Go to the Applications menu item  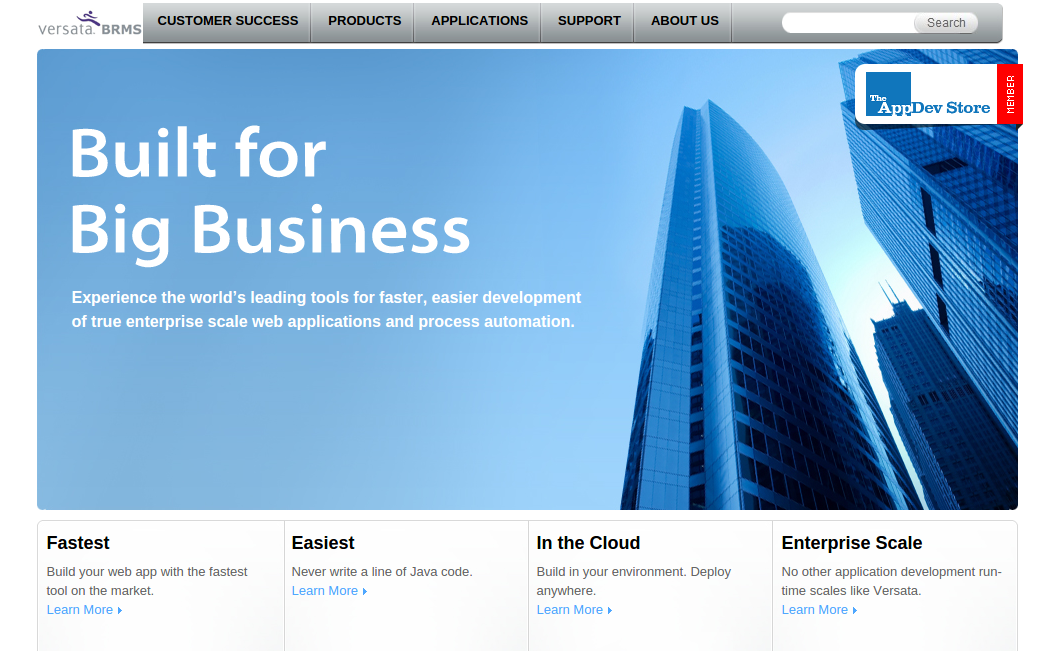(x=479, y=21)
